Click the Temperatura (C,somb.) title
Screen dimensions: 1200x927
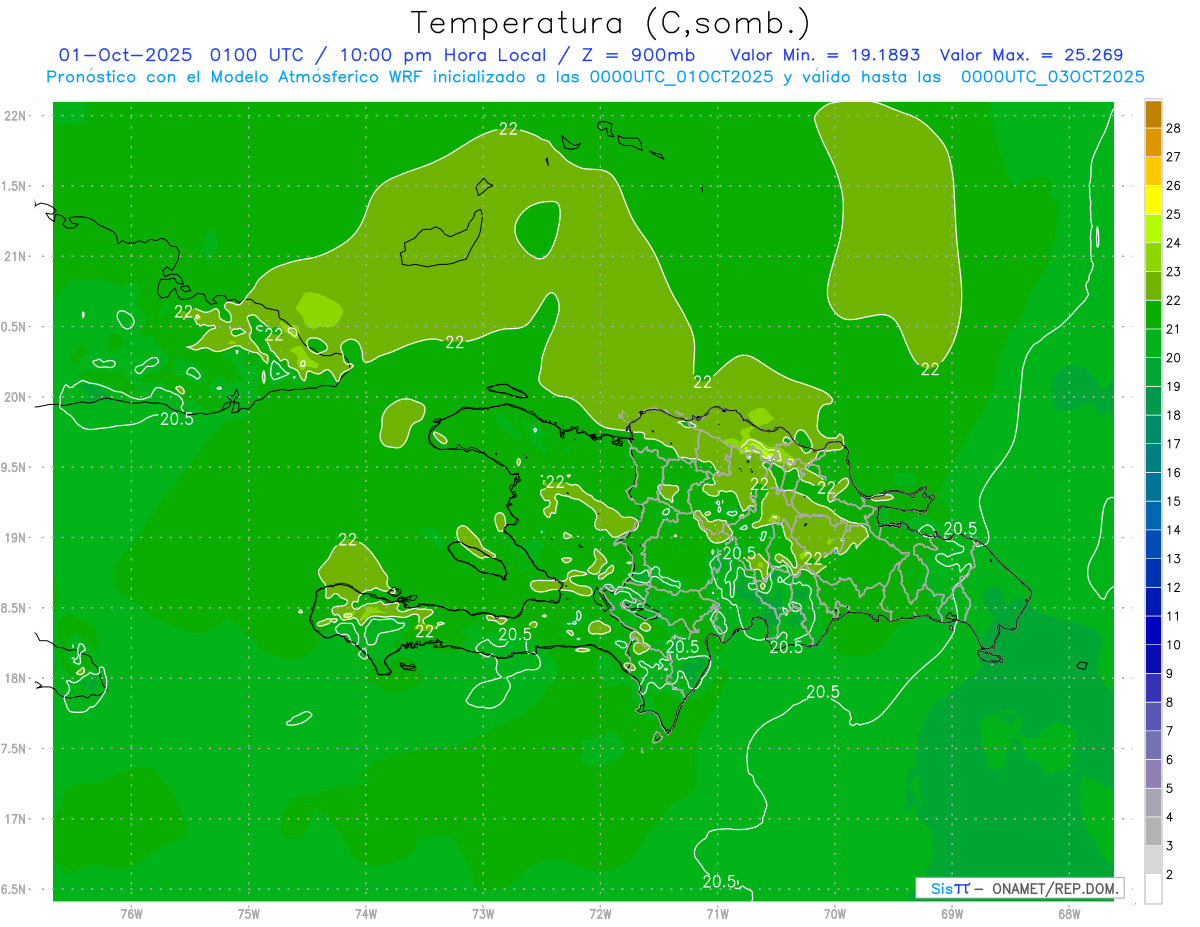point(610,22)
